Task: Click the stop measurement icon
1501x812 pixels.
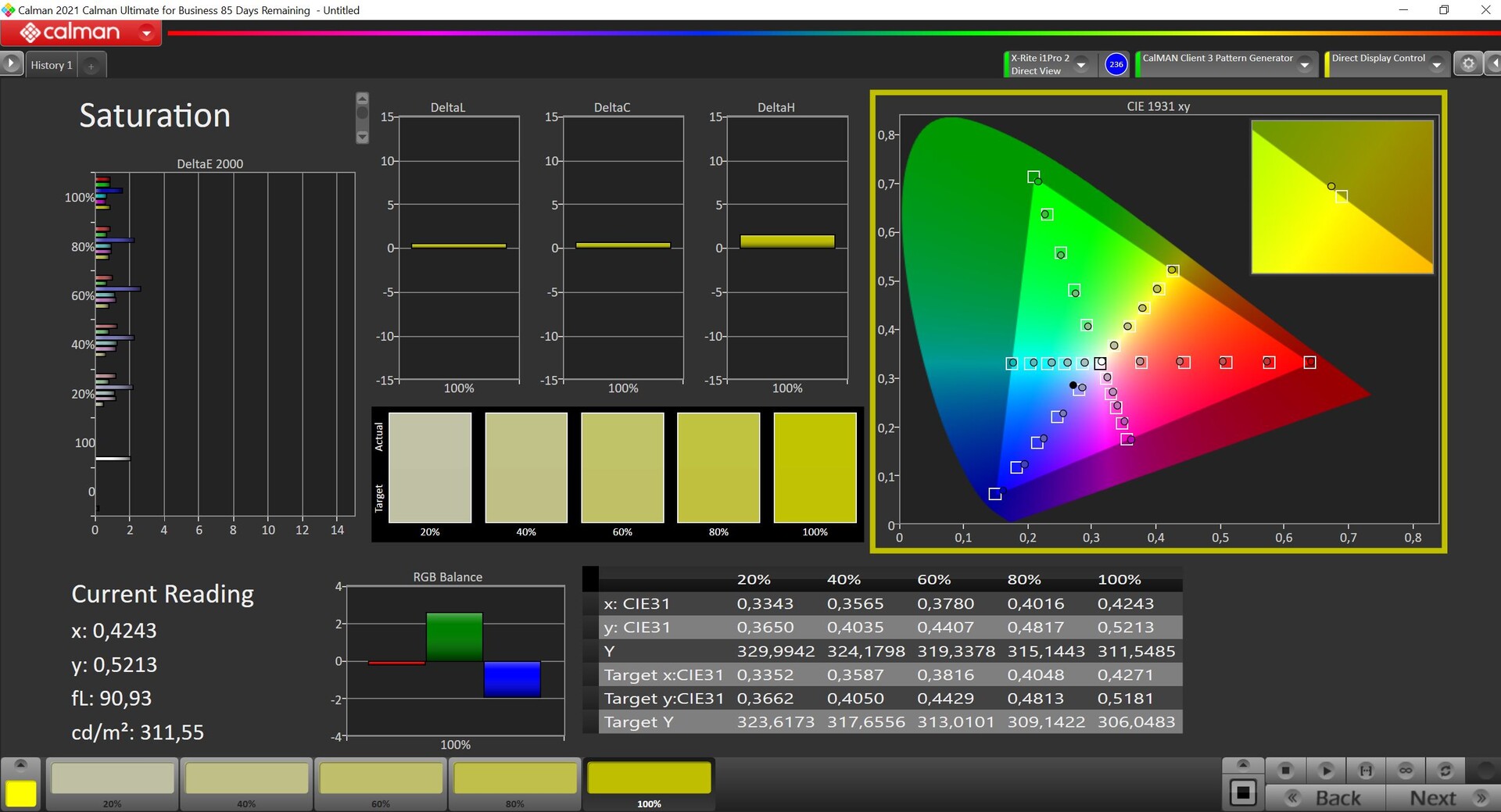Action: [1285, 771]
